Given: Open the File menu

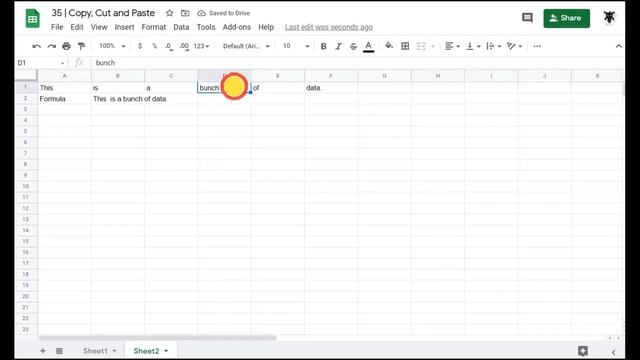Looking at the screenshot, I should pos(57,27).
